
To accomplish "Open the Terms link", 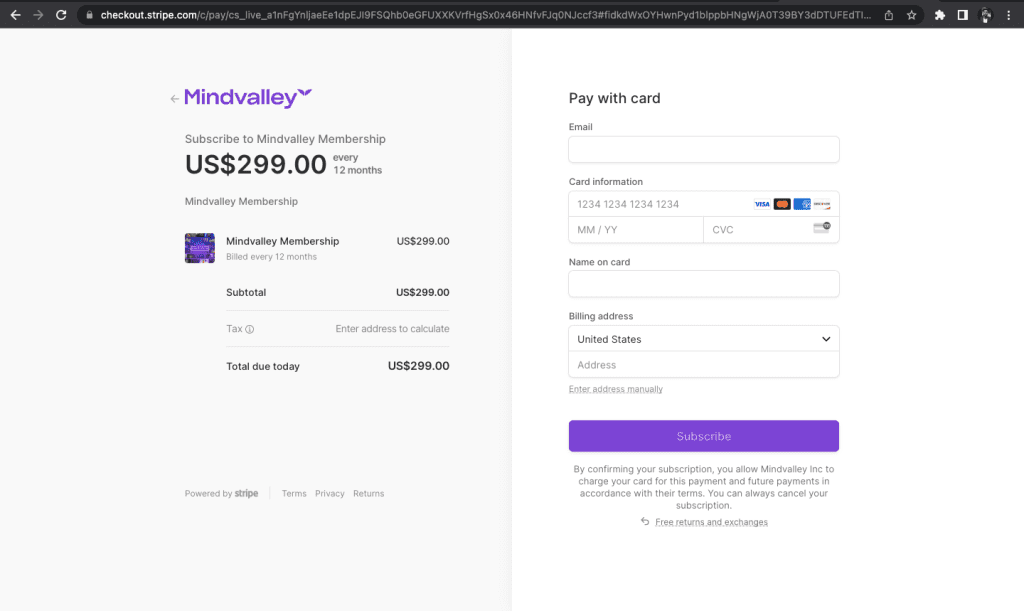I will (294, 494).
